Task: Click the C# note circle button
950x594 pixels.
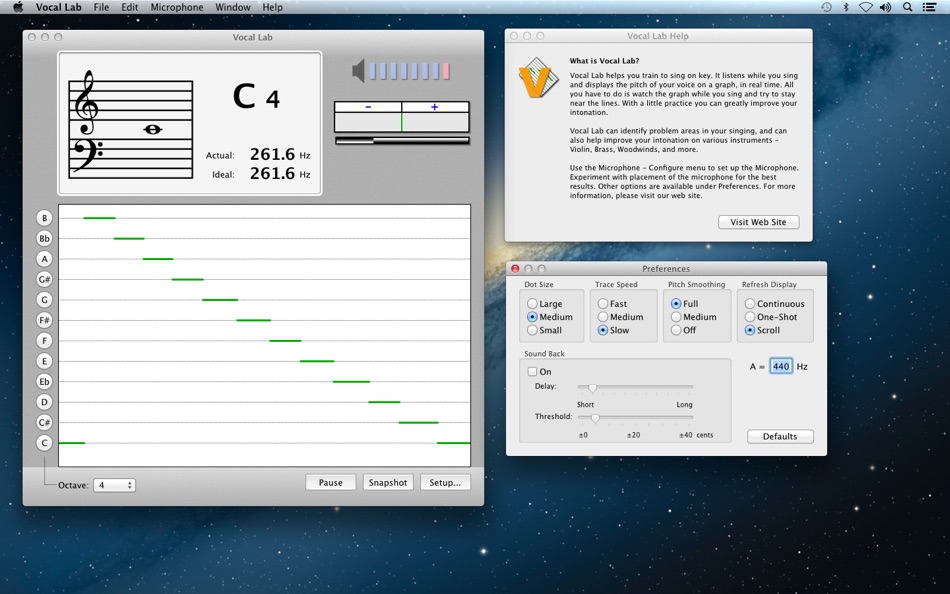Action: [x=44, y=422]
